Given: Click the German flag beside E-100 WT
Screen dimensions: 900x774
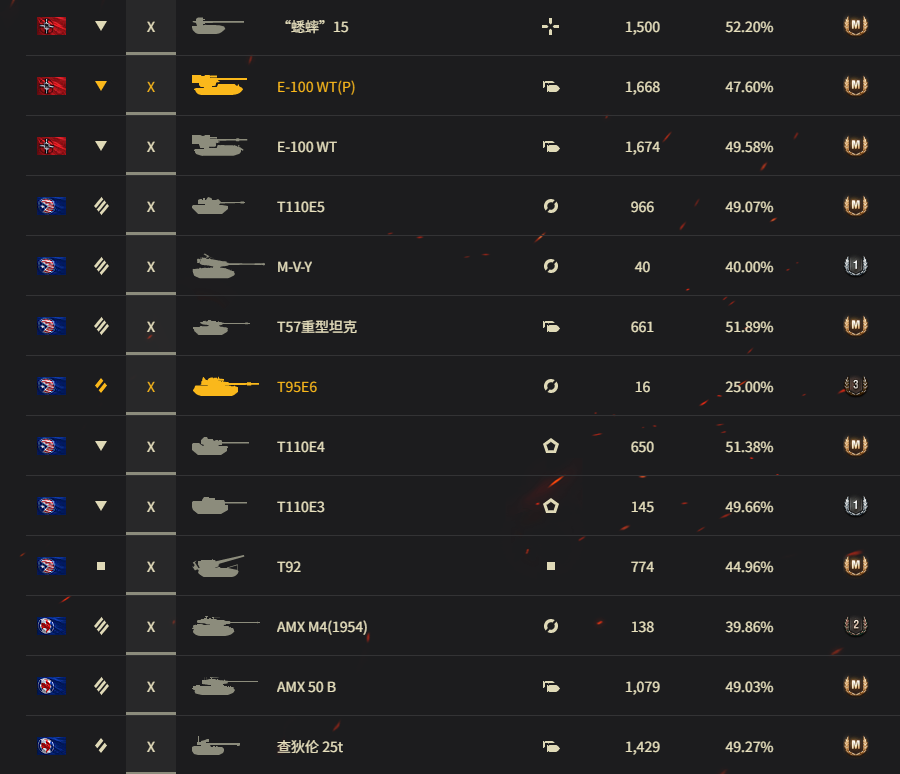Looking at the screenshot, I should [x=52, y=146].
